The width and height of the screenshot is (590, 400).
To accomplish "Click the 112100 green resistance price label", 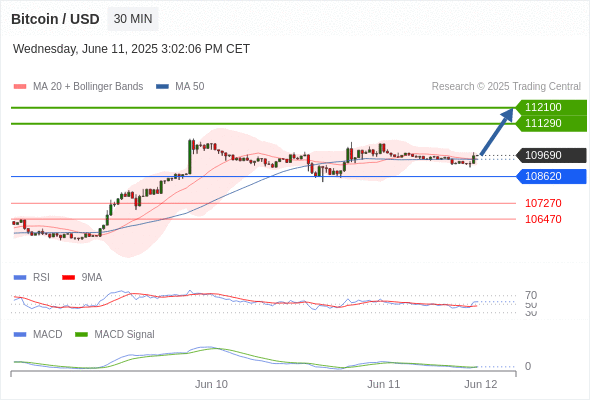I will tap(551, 107).
